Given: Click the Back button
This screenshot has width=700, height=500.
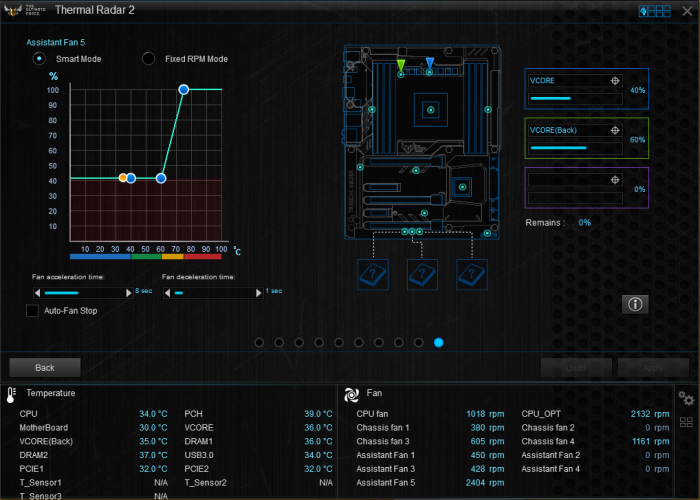Looking at the screenshot, I should pyautogui.click(x=45, y=367).
